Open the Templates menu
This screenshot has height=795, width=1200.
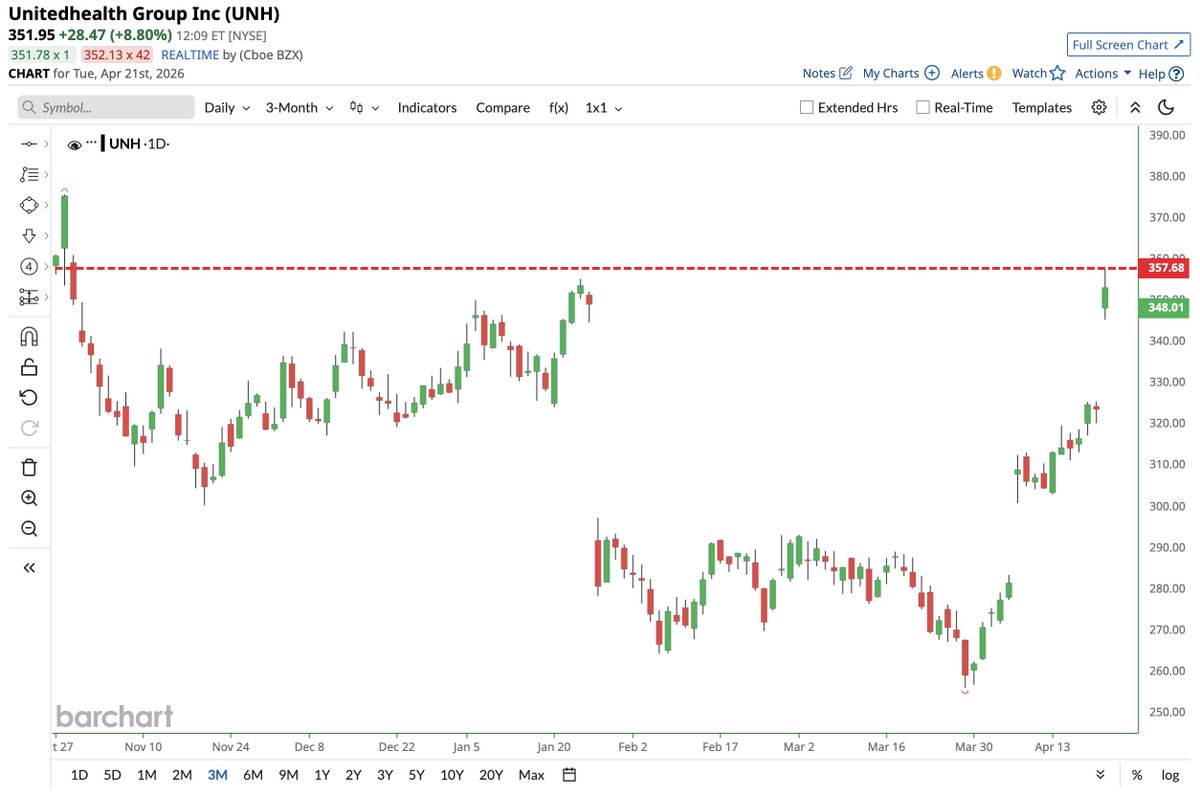tap(1041, 107)
